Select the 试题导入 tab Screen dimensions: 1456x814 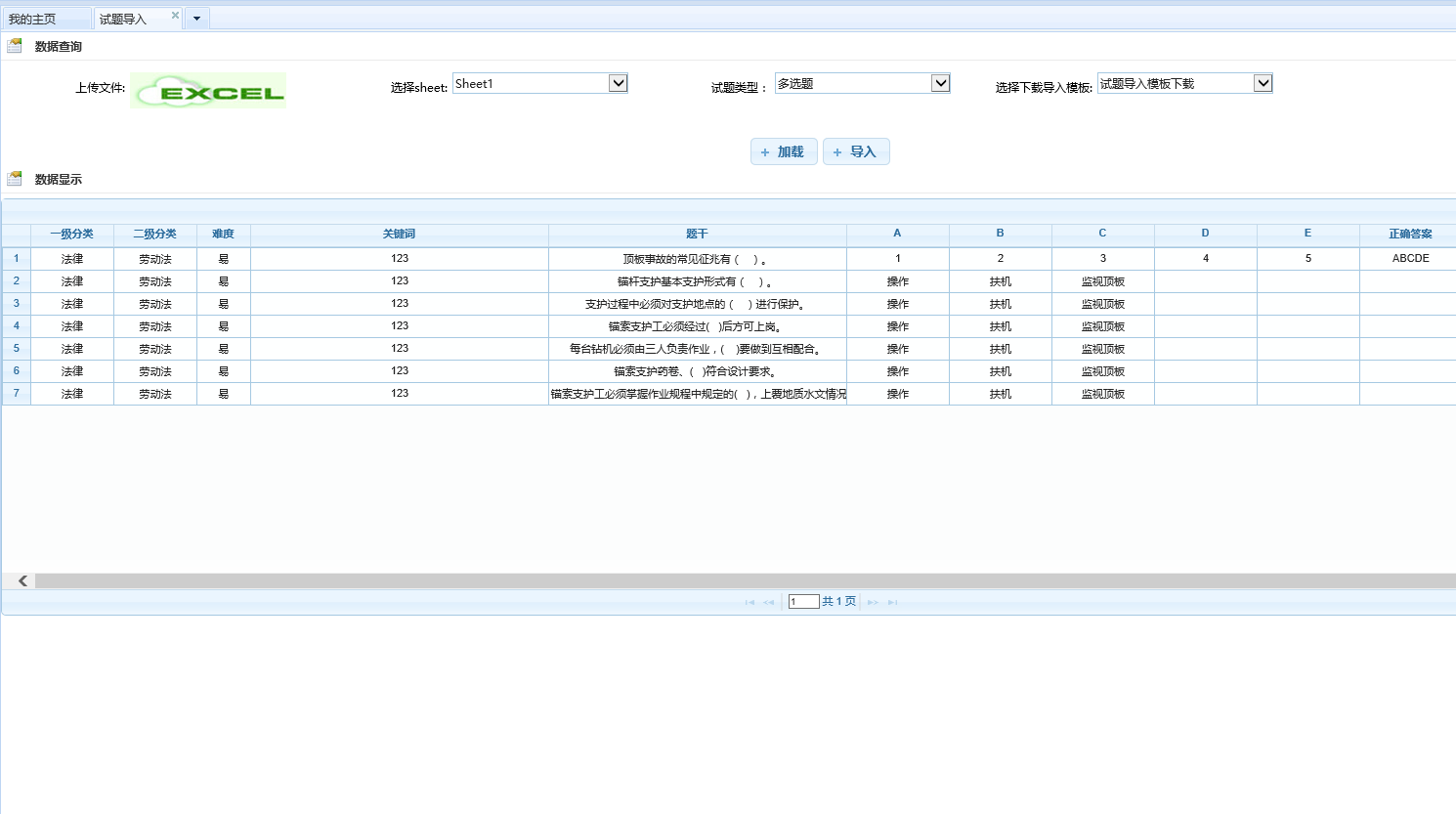123,19
